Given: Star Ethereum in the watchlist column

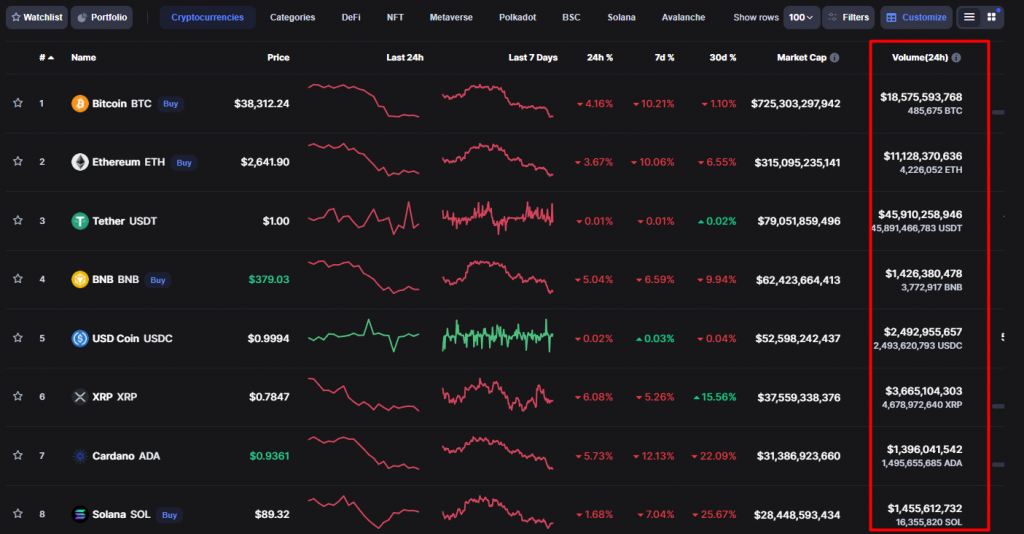Looking at the screenshot, I should (x=18, y=161).
